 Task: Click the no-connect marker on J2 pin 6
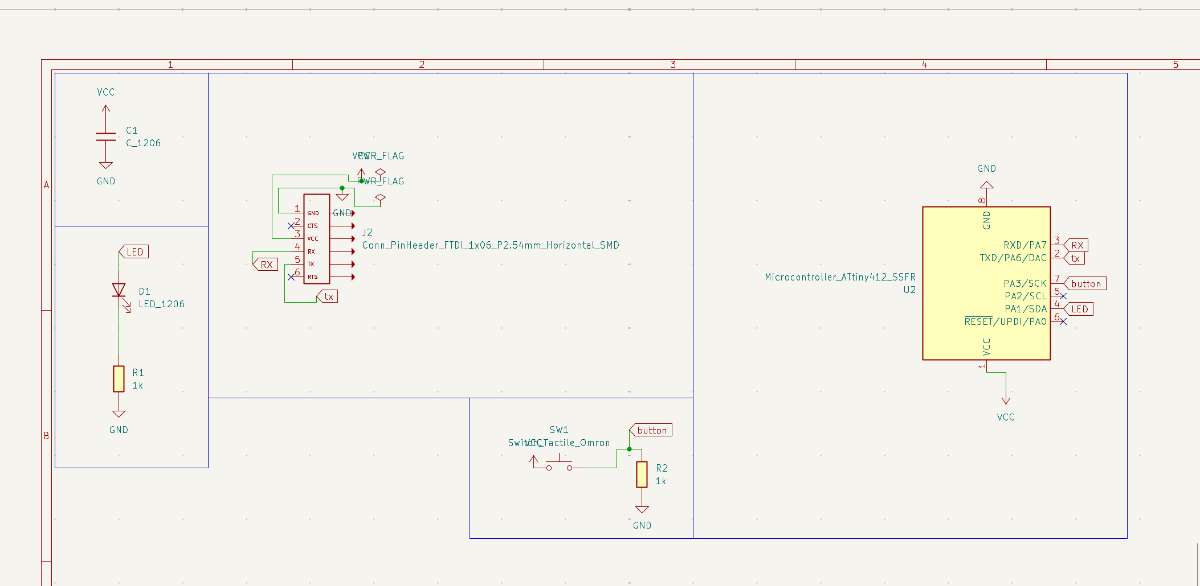(290, 276)
